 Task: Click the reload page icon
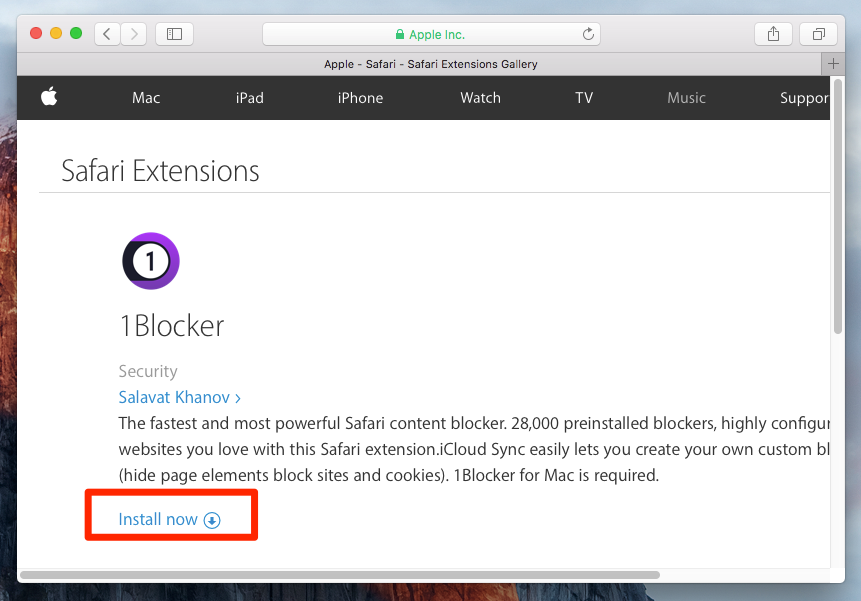coord(589,34)
